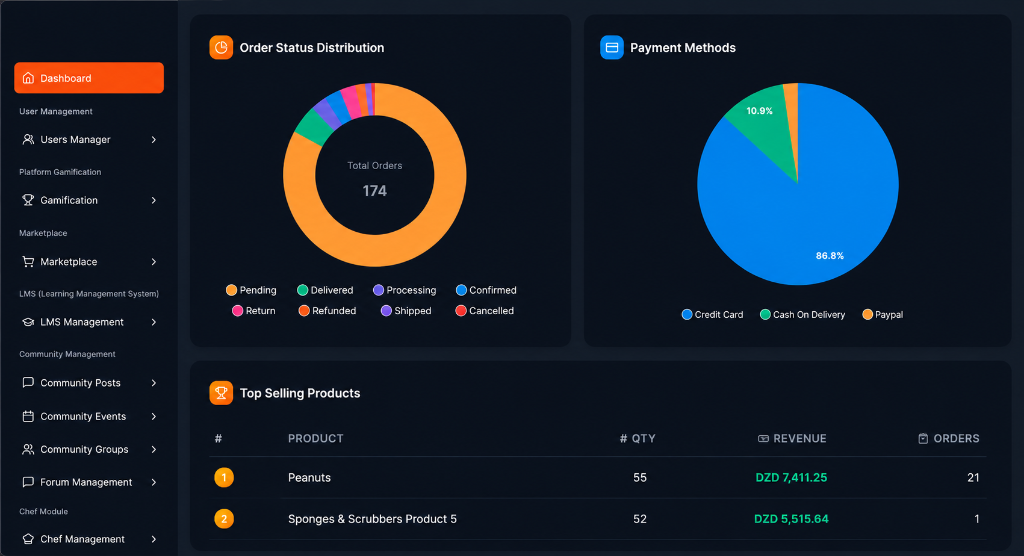The image size is (1024, 556).
Task: Click the DZD 5,515.64 revenue value
Action: pos(792,519)
